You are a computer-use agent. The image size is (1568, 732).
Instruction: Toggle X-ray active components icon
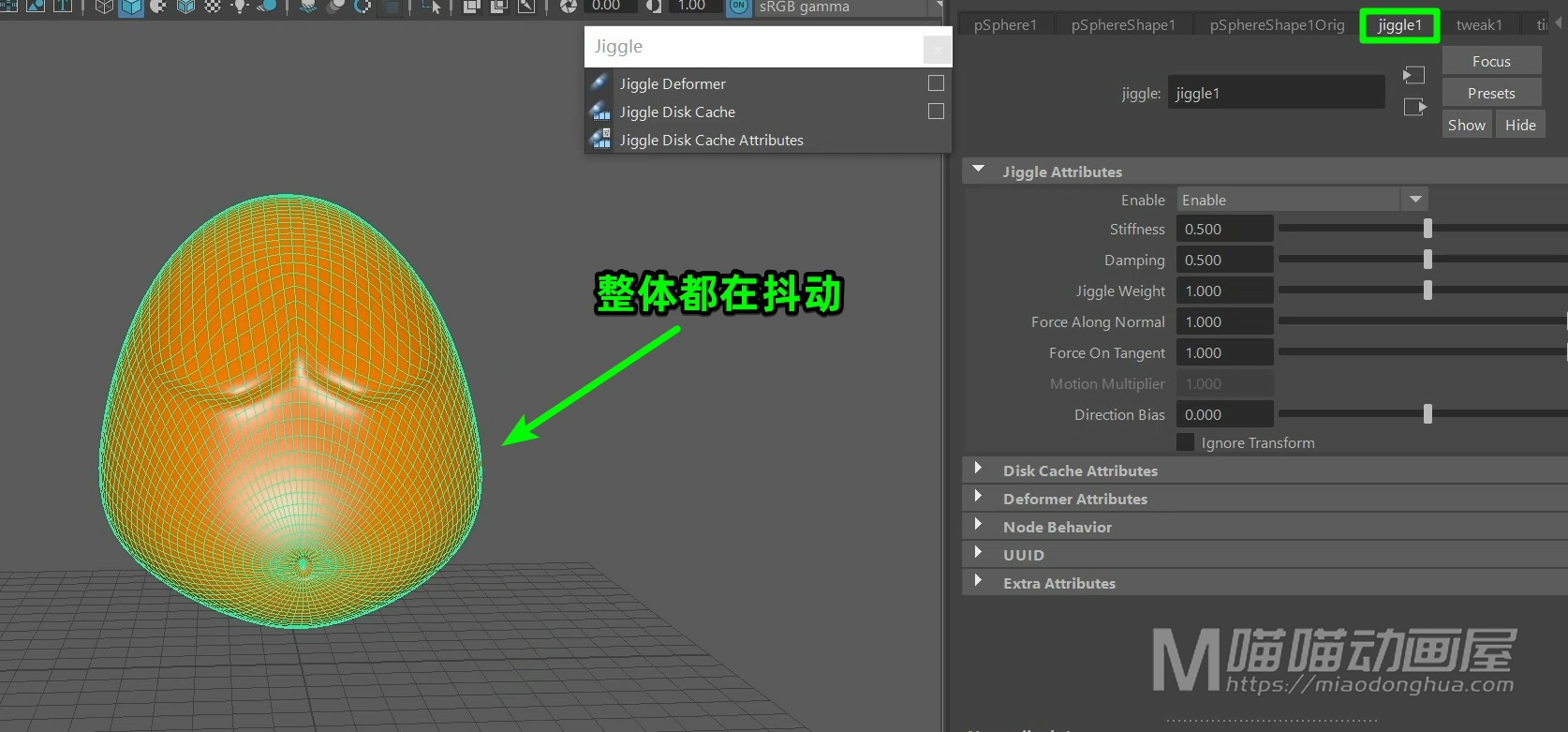click(499, 7)
